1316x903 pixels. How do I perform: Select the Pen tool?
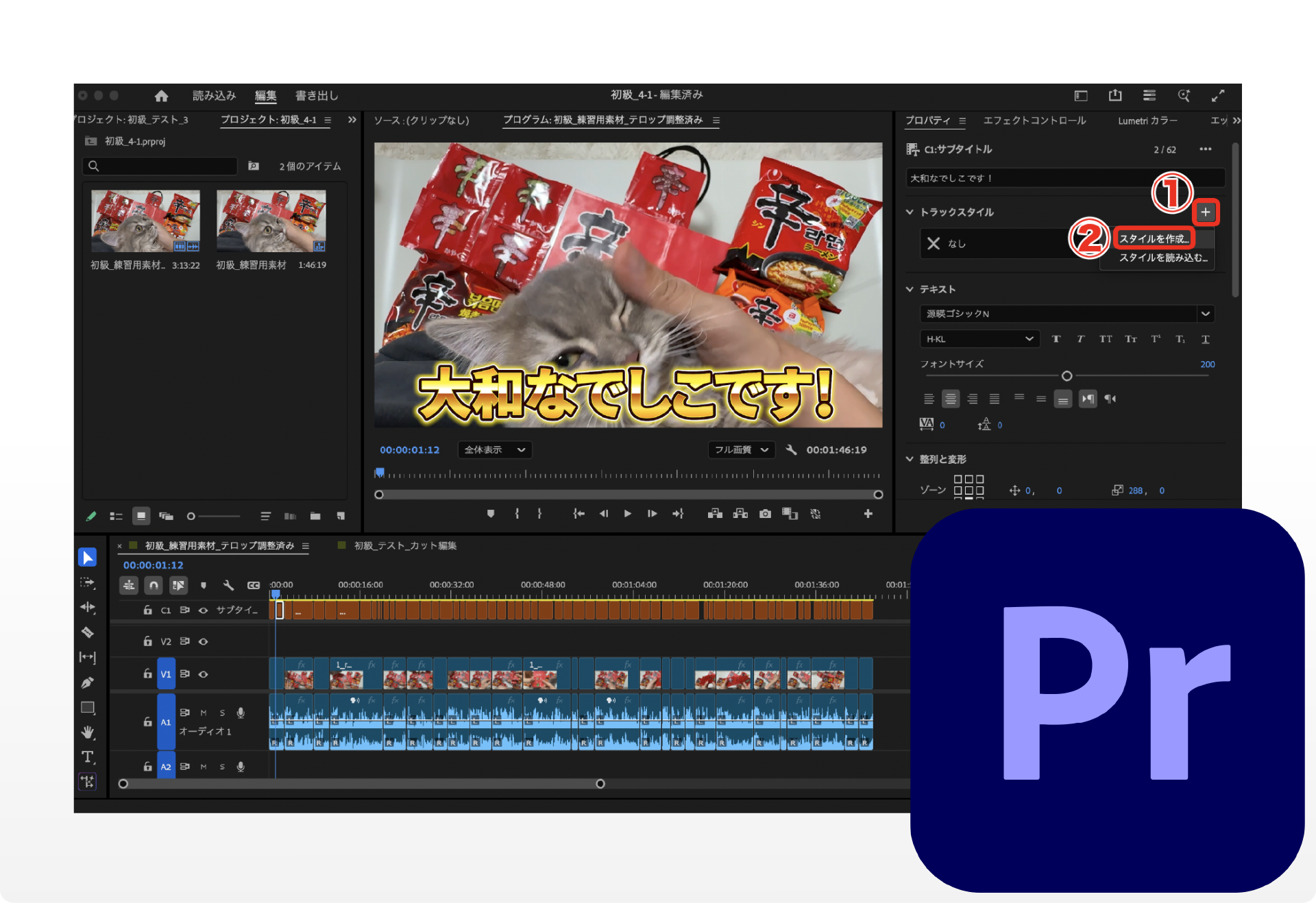pos(88,682)
